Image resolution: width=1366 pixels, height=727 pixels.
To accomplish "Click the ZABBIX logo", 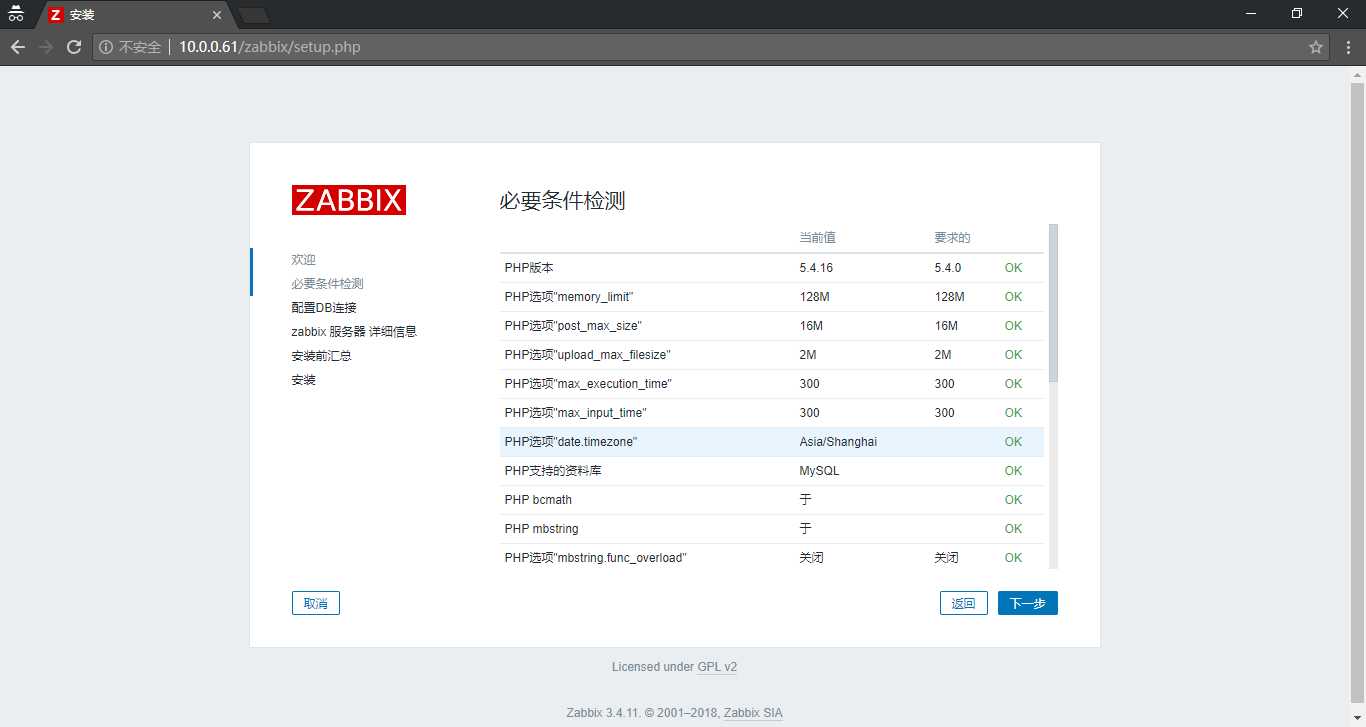I will tap(349, 200).
